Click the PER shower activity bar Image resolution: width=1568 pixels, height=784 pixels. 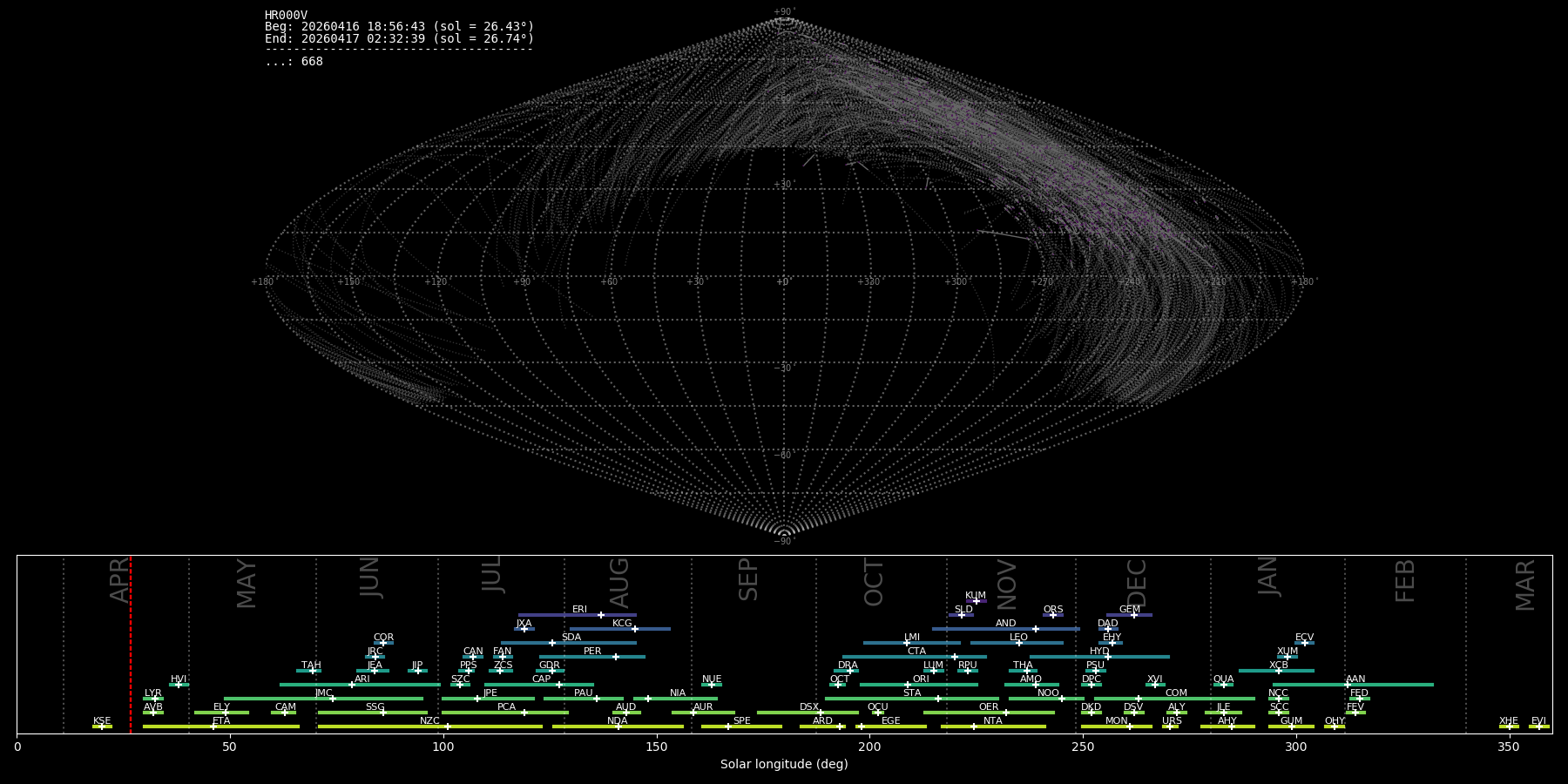tap(592, 657)
